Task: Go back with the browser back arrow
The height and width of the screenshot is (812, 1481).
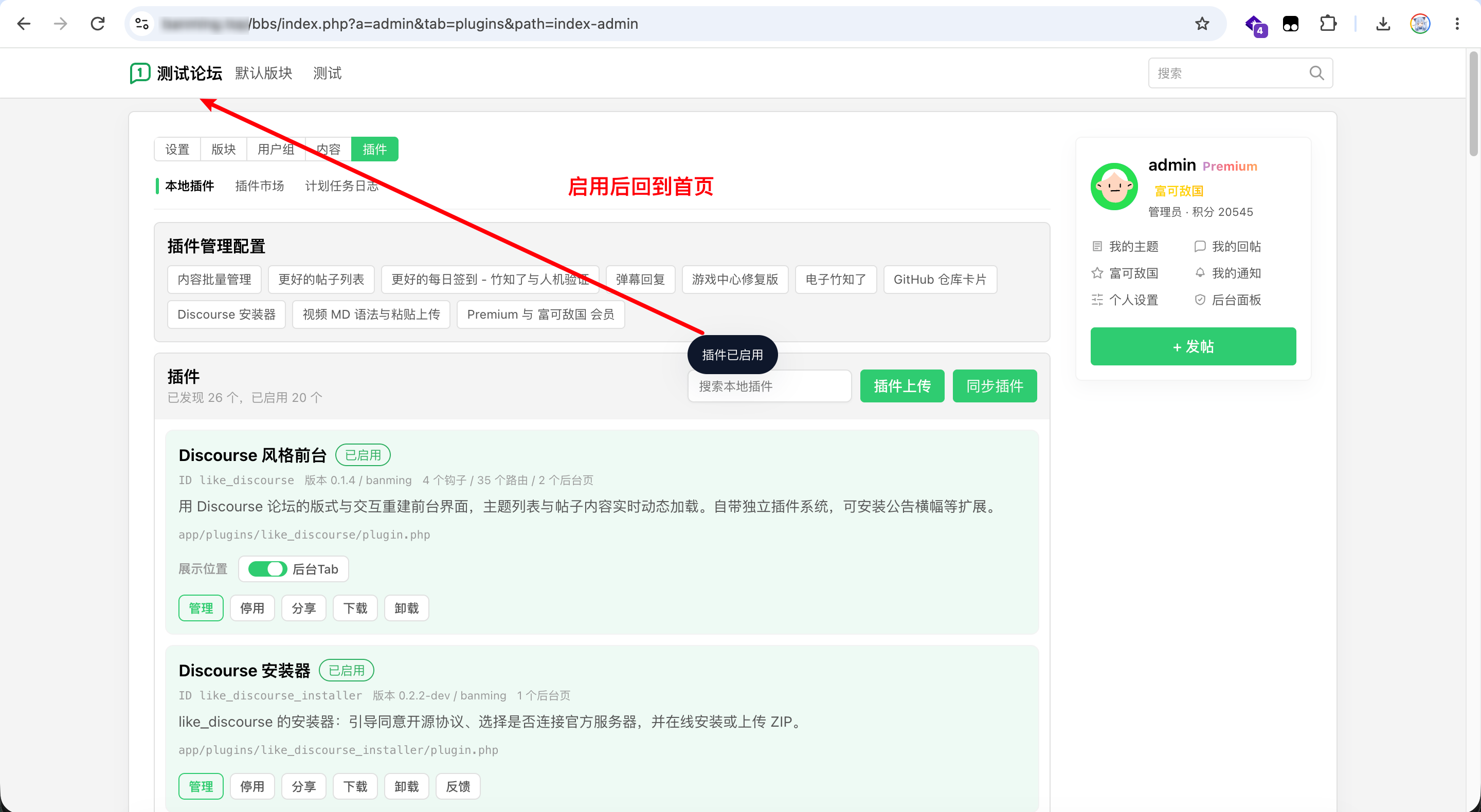Action: point(24,24)
